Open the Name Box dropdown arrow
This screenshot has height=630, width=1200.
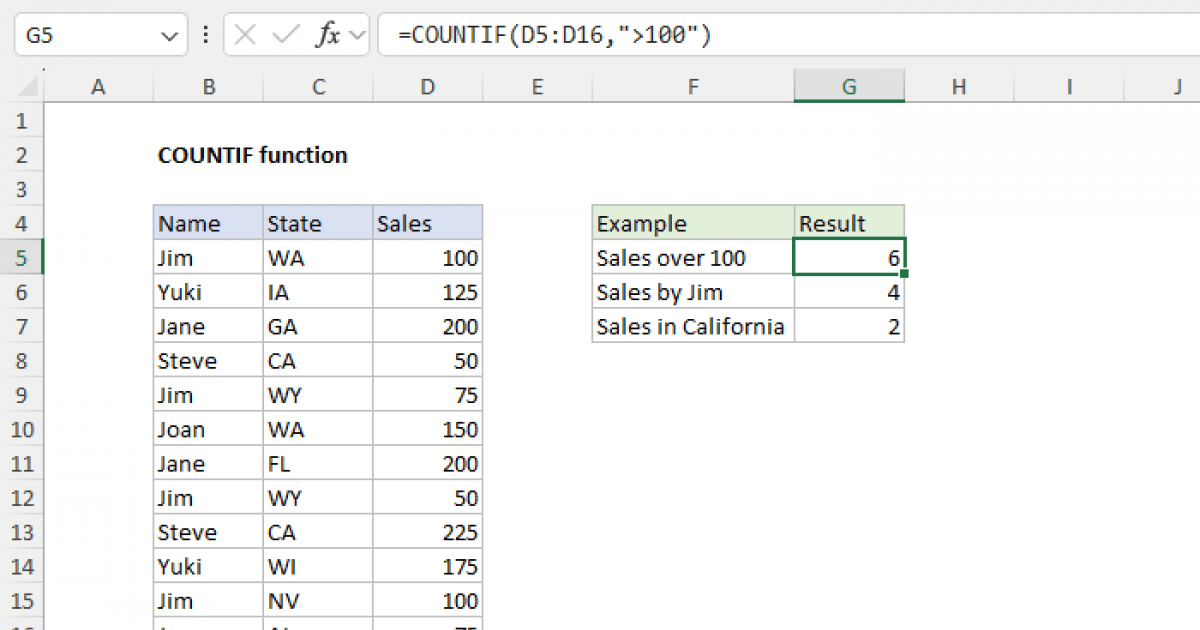click(168, 33)
